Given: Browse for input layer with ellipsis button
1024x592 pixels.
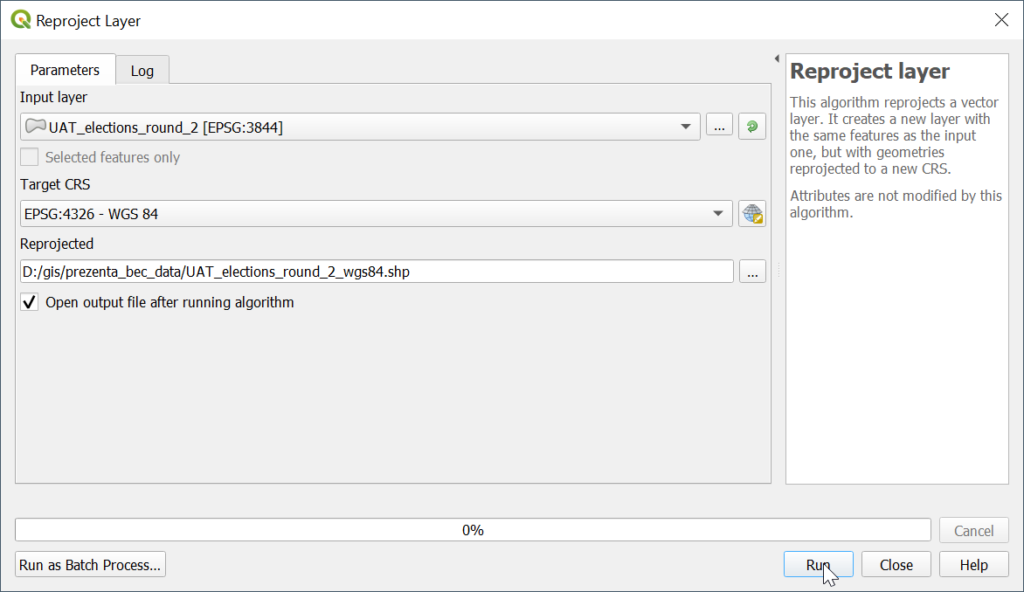Looking at the screenshot, I should (x=719, y=127).
